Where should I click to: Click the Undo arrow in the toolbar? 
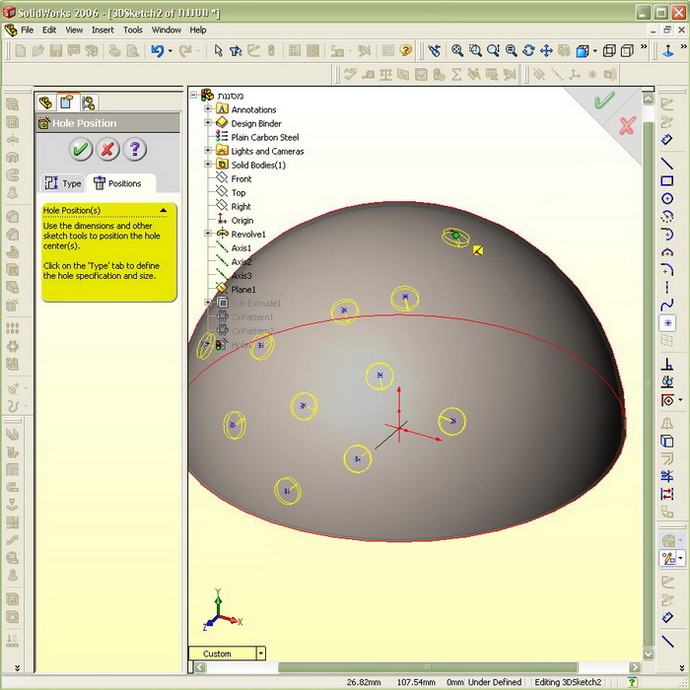point(158,50)
